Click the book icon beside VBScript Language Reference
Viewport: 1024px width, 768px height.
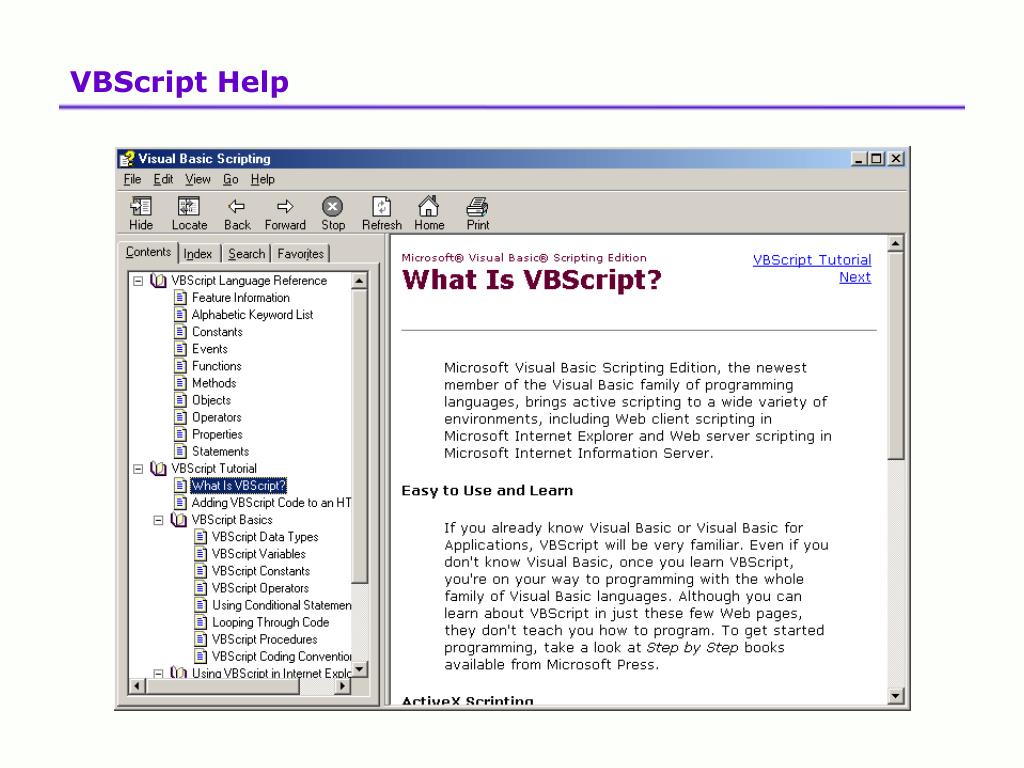[x=158, y=281]
